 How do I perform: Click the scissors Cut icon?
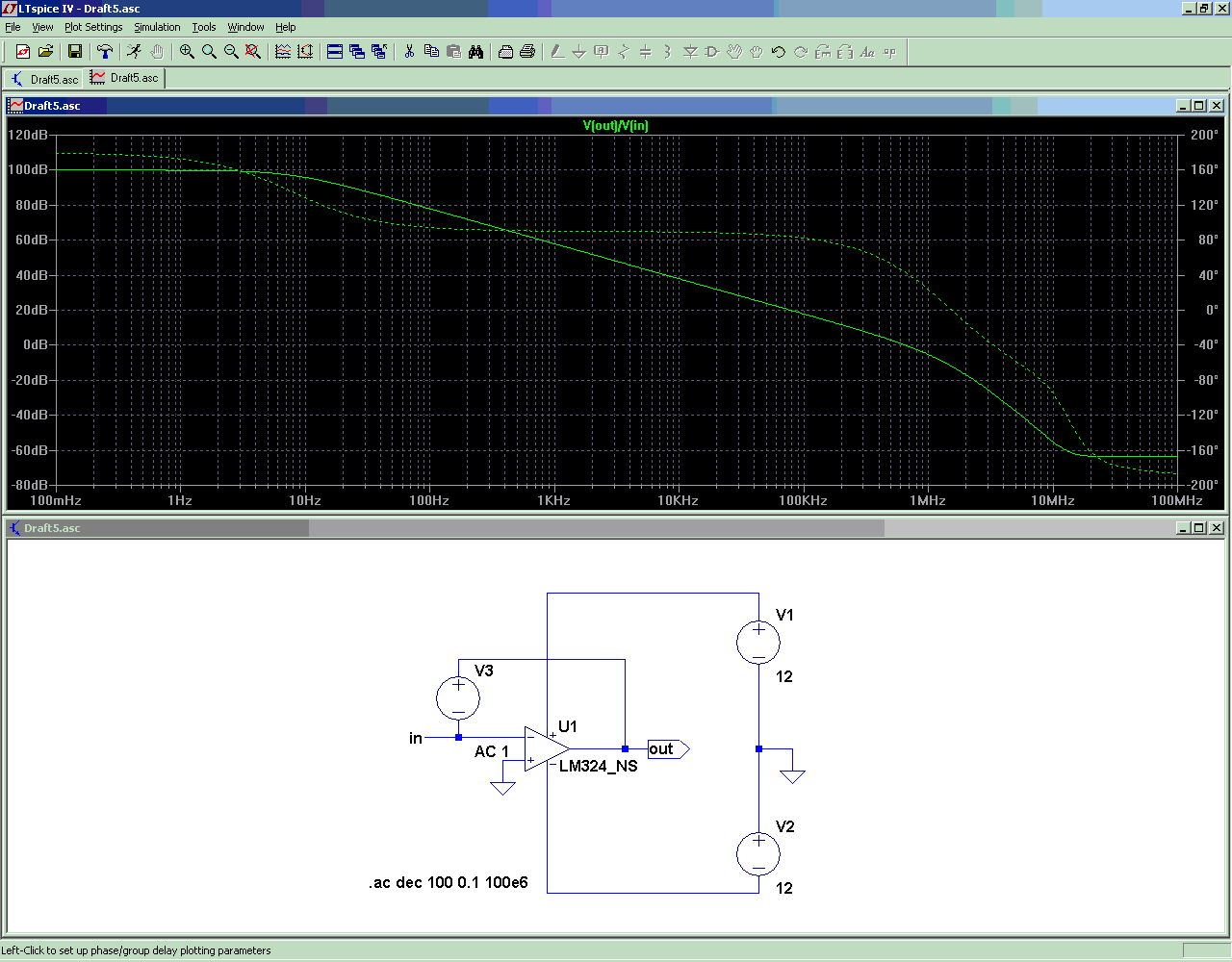click(409, 52)
